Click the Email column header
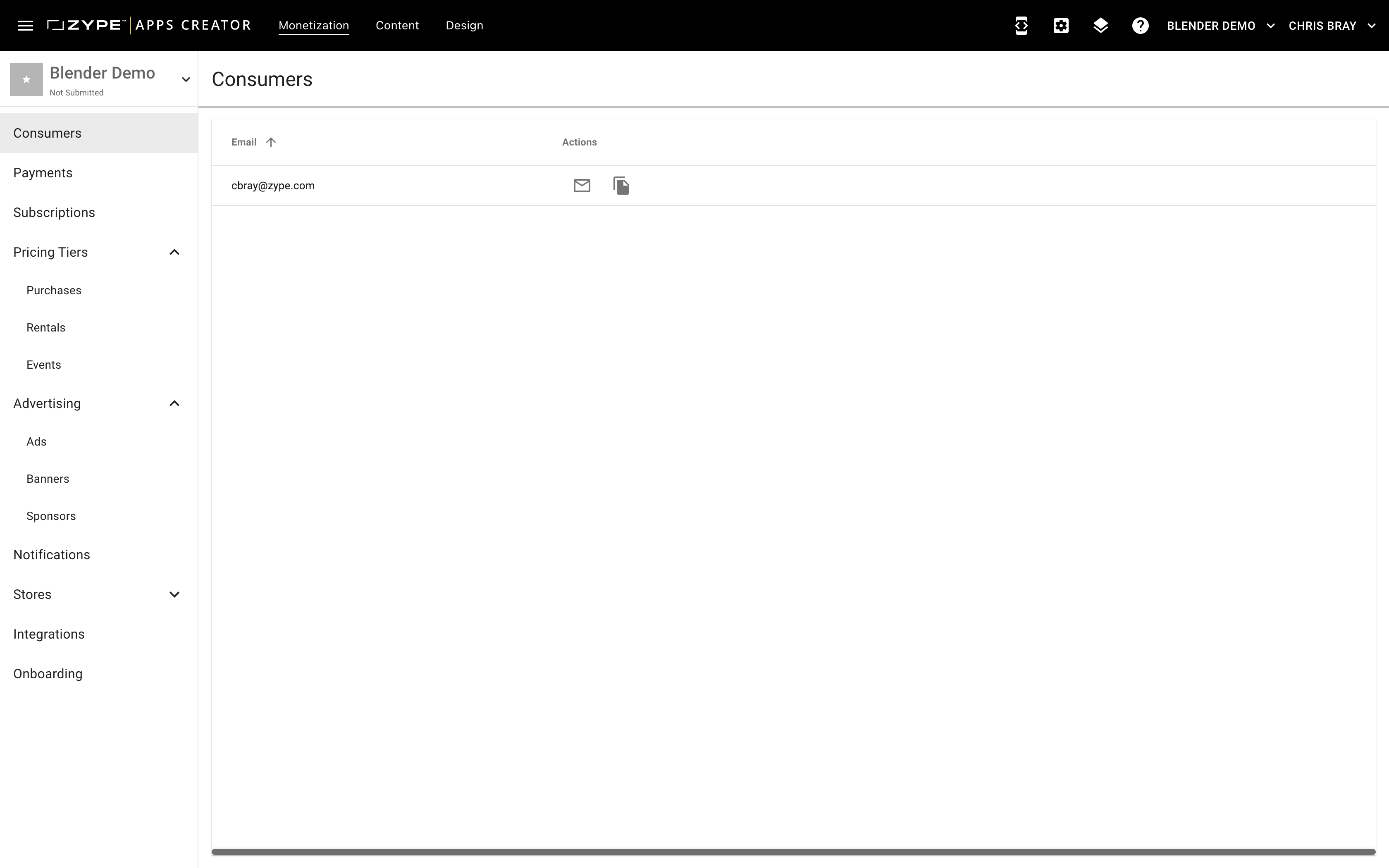This screenshot has width=1389, height=868. click(x=244, y=142)
